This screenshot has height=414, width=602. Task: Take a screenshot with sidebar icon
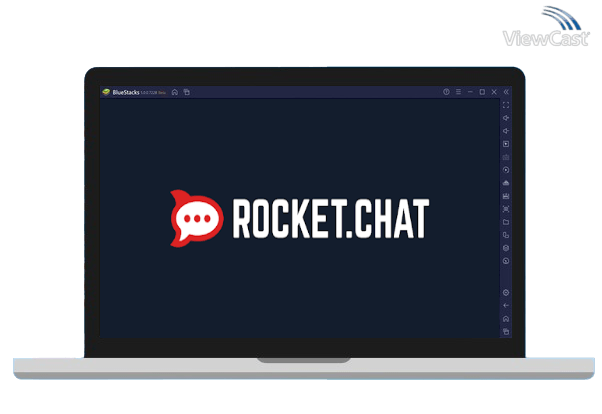point(506,209)
